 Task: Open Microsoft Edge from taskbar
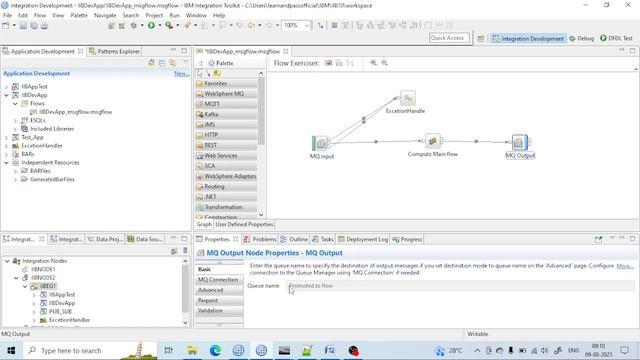[x=215, y=351]
